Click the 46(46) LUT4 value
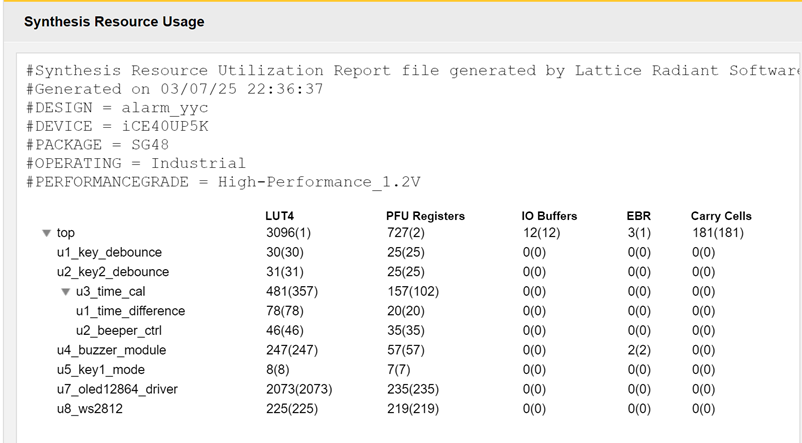This screenshot has width=802, height=443. (284, 330)
